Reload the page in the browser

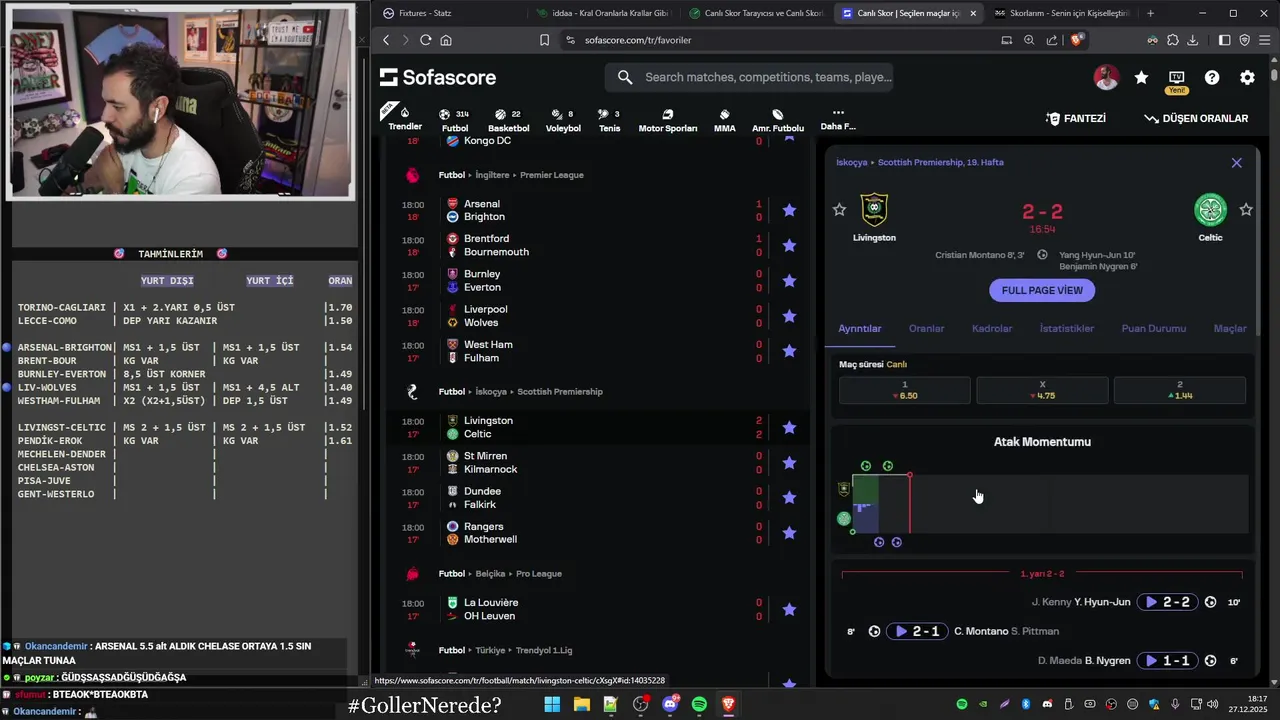pos(425,40)
